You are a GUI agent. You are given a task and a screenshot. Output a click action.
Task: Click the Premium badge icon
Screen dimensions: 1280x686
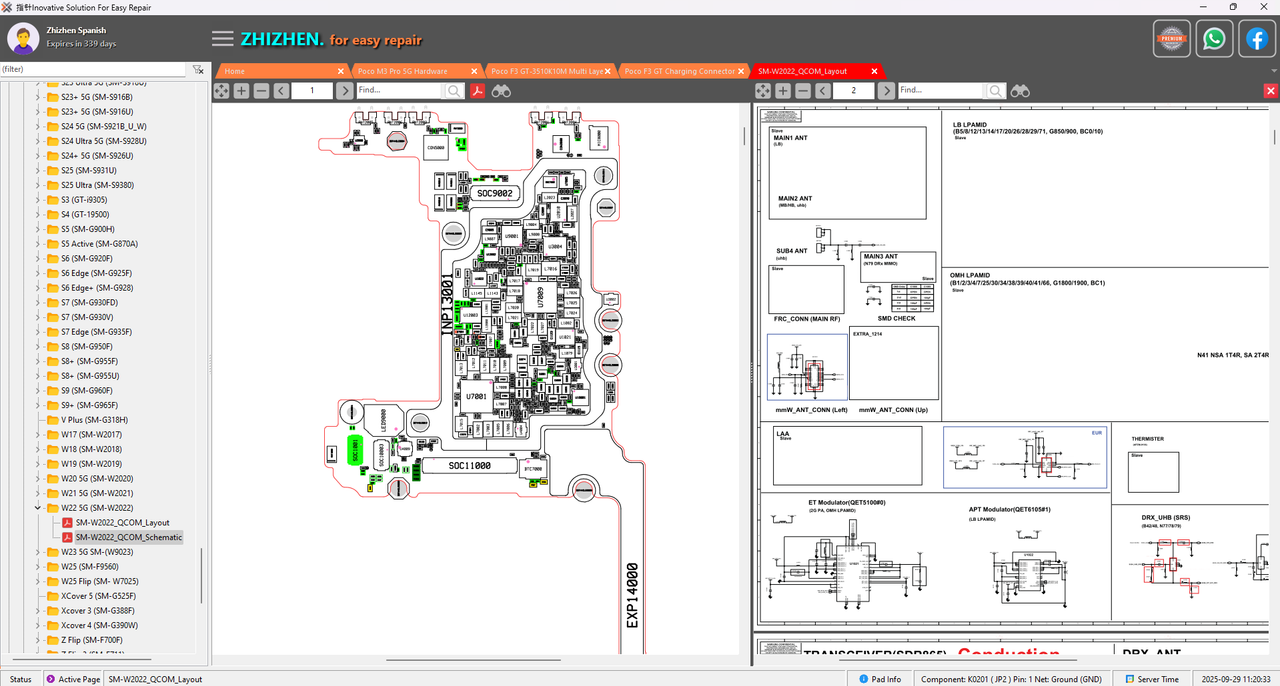1171,39
